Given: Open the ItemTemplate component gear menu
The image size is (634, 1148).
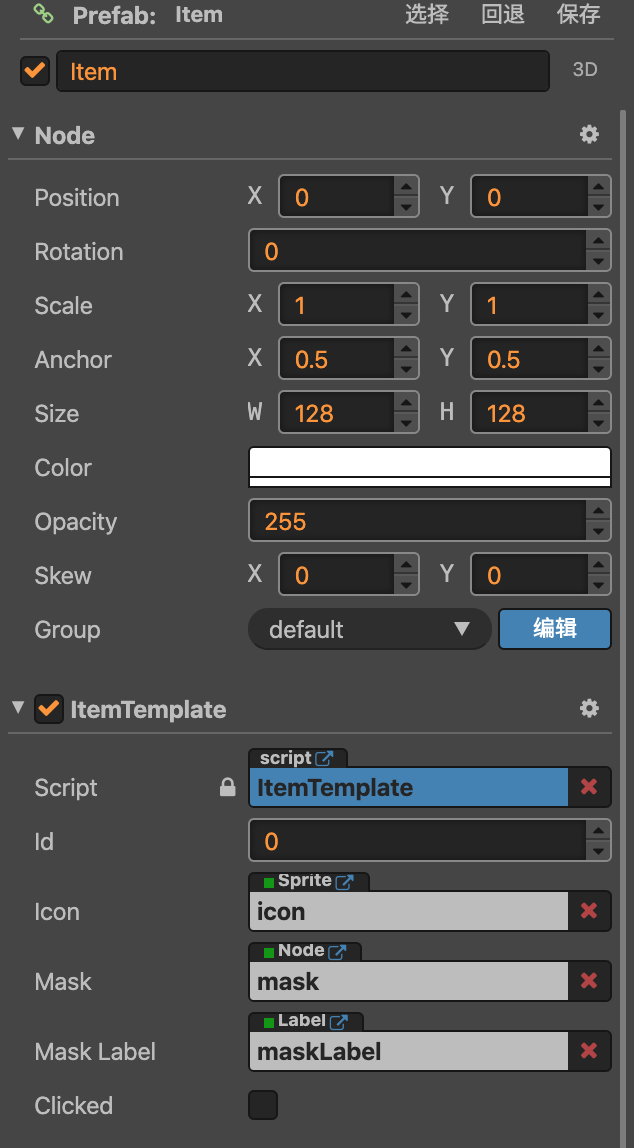Looking at the screenshot, I should coord(590,708).
